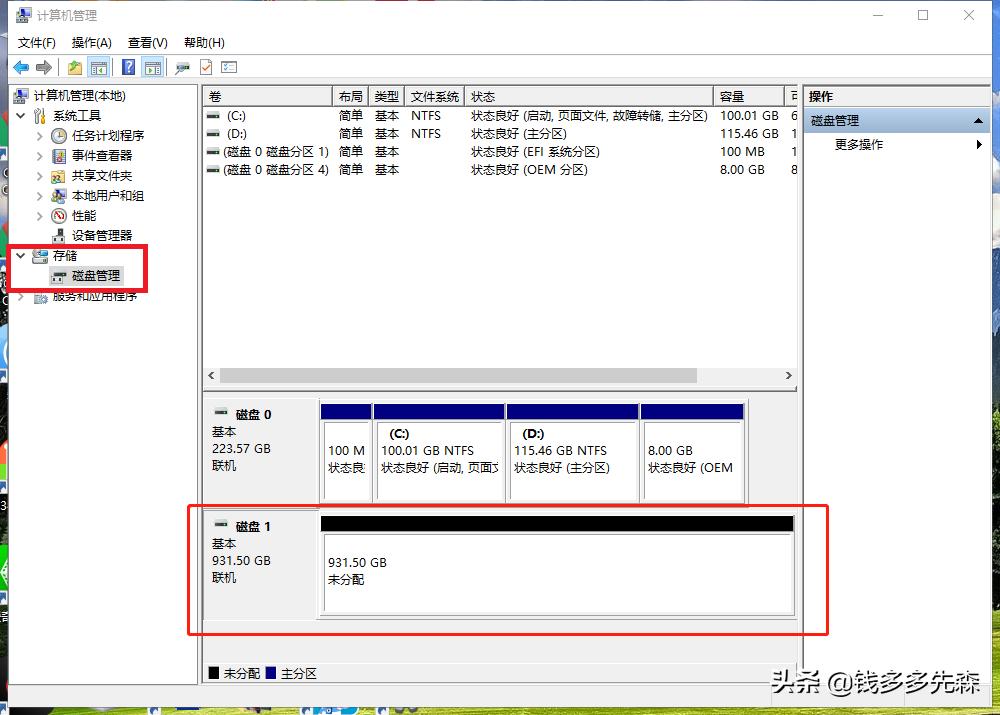Open Help using the question mark icon
The height and width of the screenshot is (715, 1000).
(130, 67)
